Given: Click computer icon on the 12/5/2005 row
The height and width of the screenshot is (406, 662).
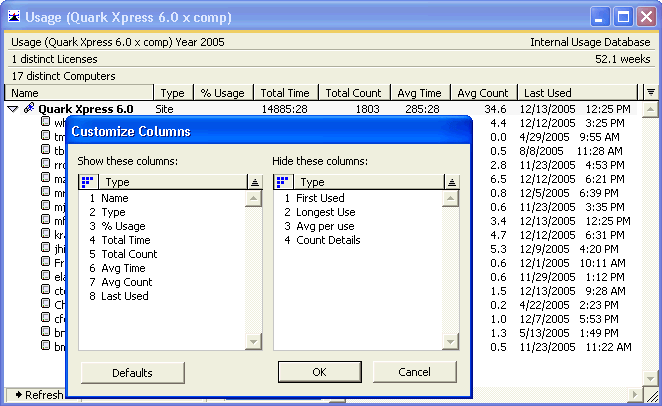Looking at the screenshot, I should click(x=45, y=191).
